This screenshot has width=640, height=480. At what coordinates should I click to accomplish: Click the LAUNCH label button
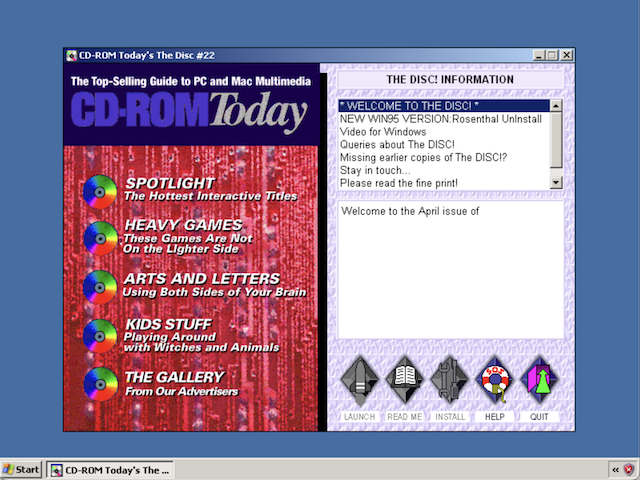pos(360,417)
